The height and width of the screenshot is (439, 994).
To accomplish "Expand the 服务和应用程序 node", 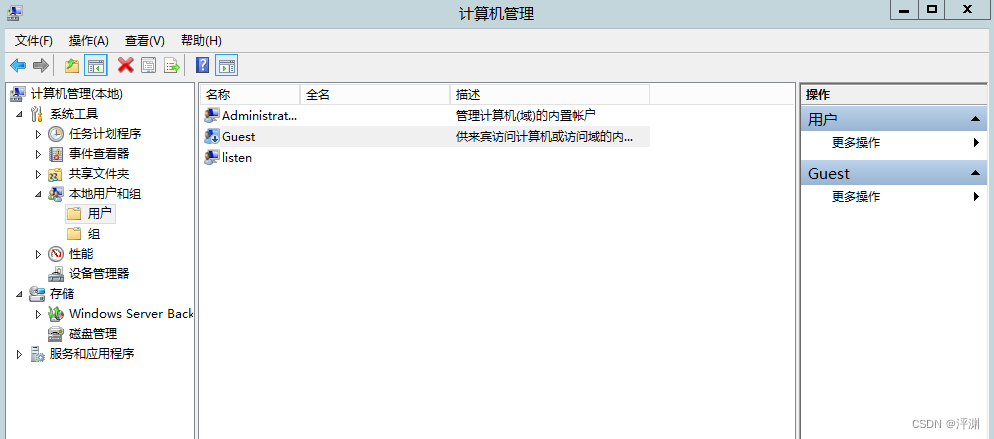I will pos(19,354).
